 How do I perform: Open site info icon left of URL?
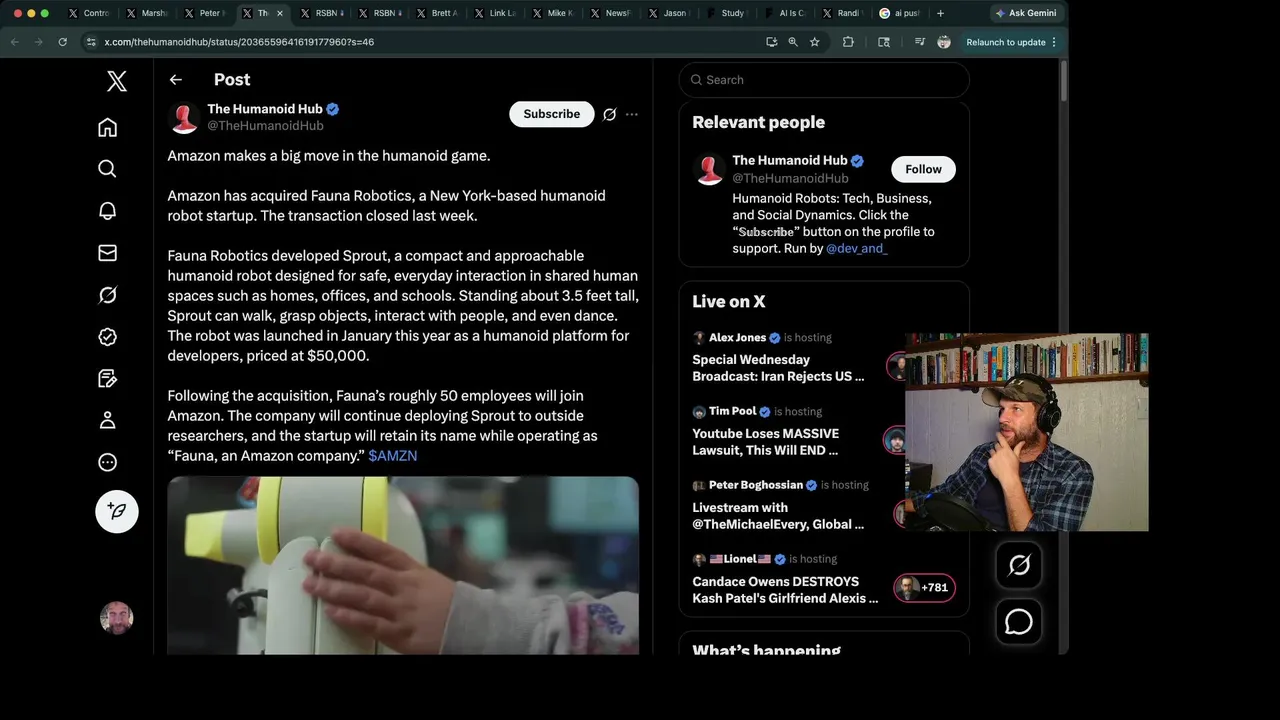point(91,42)
